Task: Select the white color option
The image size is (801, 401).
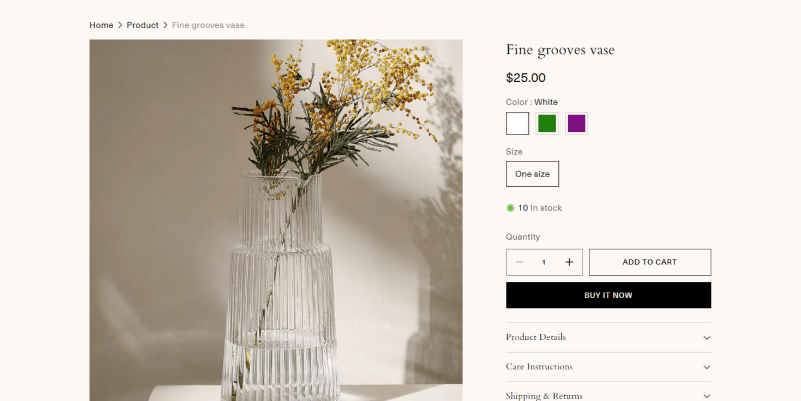Action: click(517, 124)
